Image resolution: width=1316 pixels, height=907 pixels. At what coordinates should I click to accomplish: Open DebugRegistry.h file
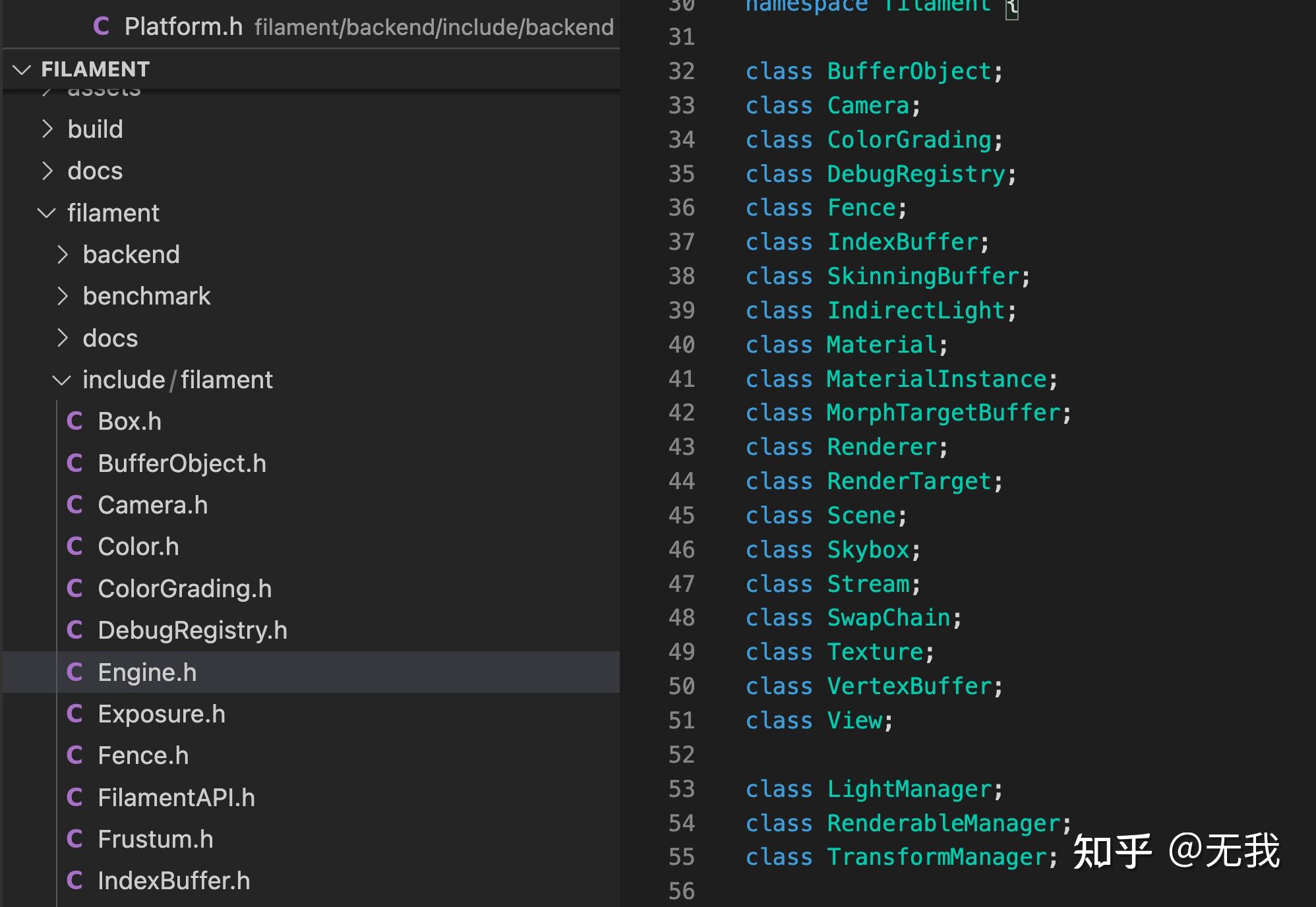[x=193, y=630]
